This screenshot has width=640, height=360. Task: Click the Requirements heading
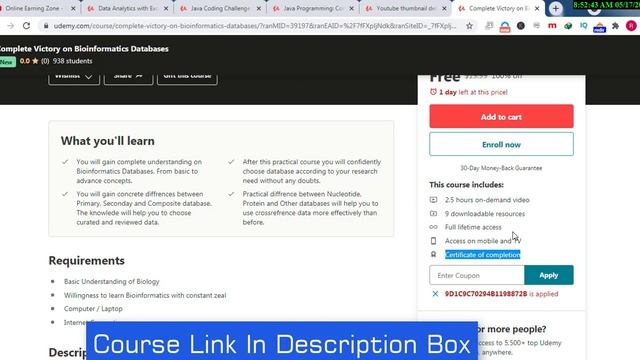(x=87, y=260)
